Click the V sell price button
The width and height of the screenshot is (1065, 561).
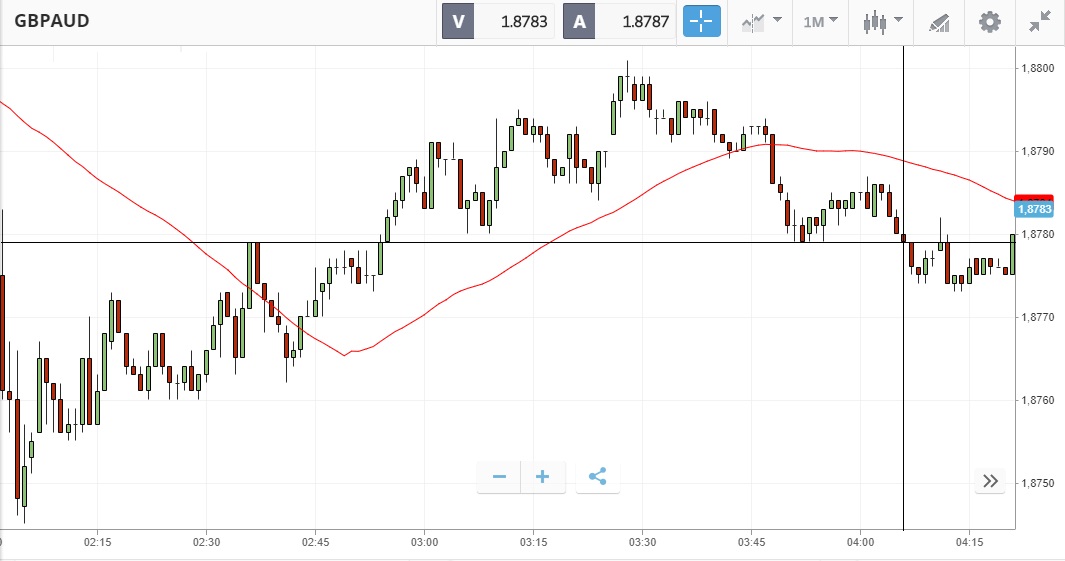coord(458,21)
